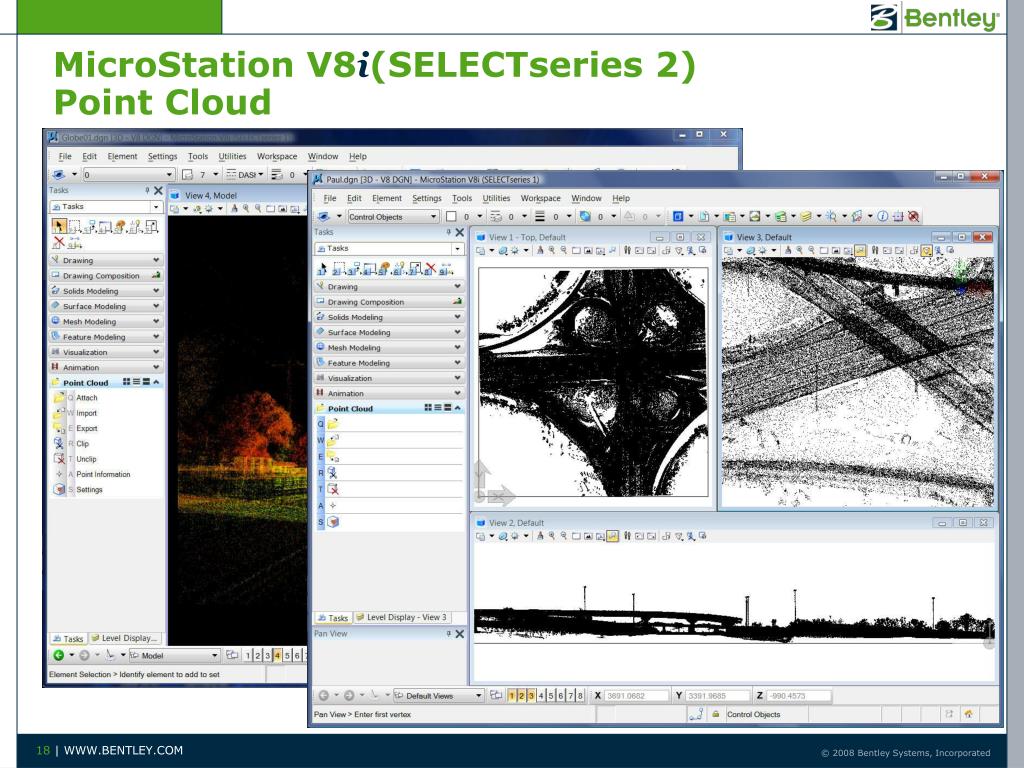Click the W import icon in Paul.dgn Point Cloud list
This screenshot has height=768, width=1024.
(x=333, y=440)
